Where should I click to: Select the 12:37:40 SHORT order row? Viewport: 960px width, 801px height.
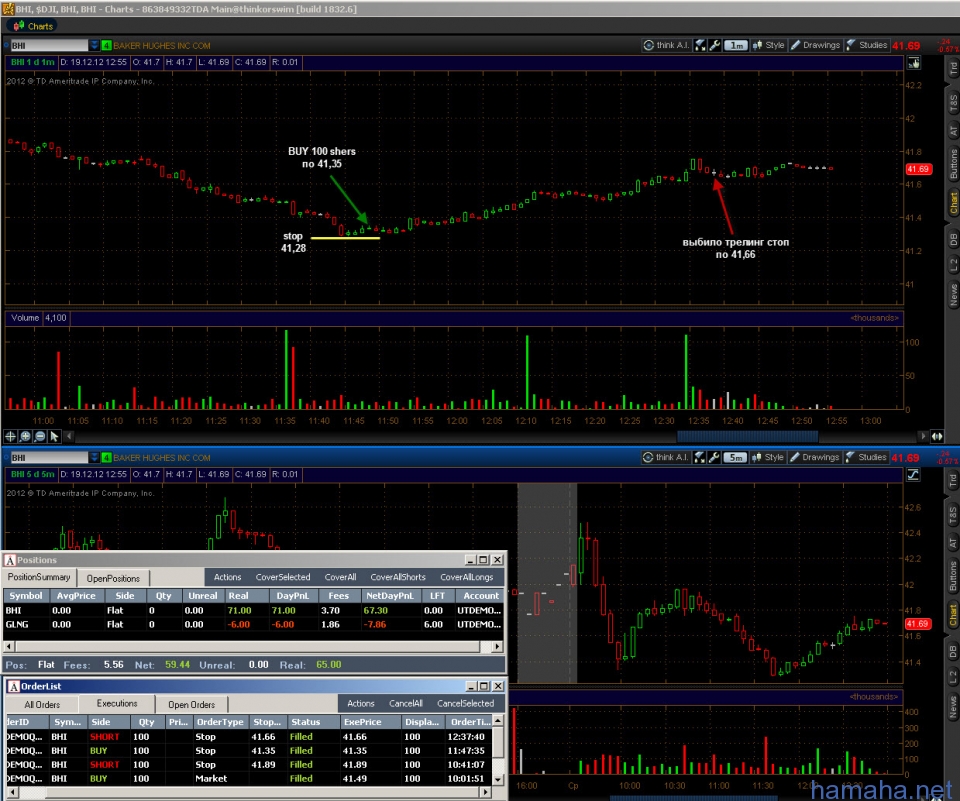[249, 737]
